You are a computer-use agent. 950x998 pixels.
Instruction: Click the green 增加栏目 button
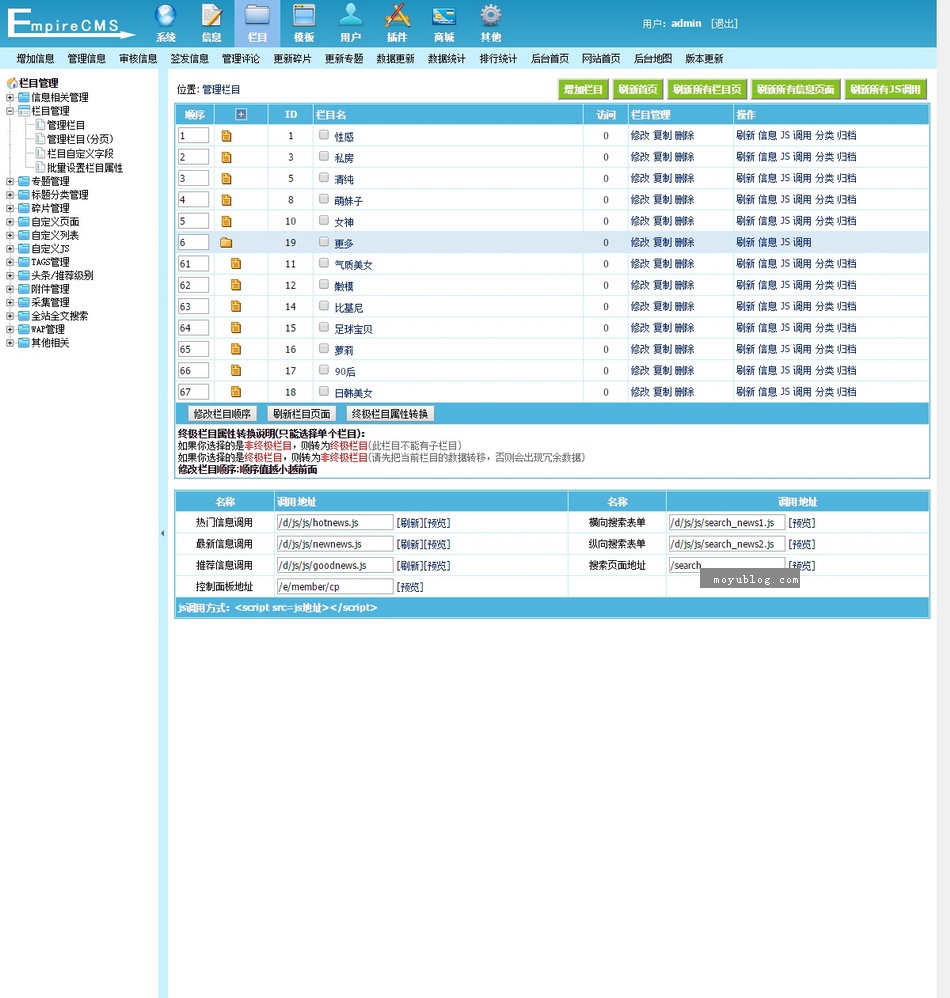[583, 89]
